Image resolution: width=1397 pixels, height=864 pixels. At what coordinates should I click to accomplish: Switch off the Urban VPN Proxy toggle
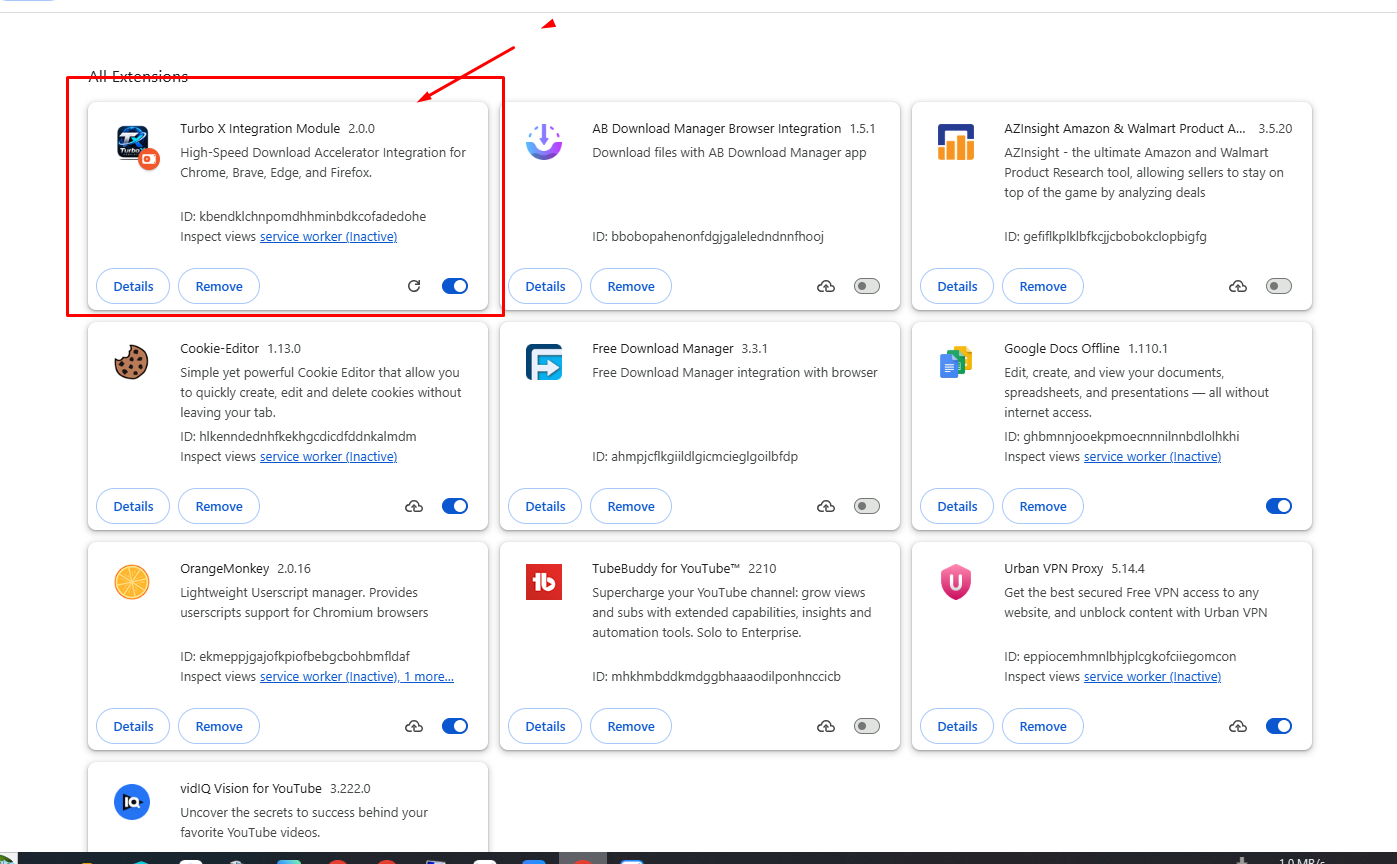[x=1279, y=726]
